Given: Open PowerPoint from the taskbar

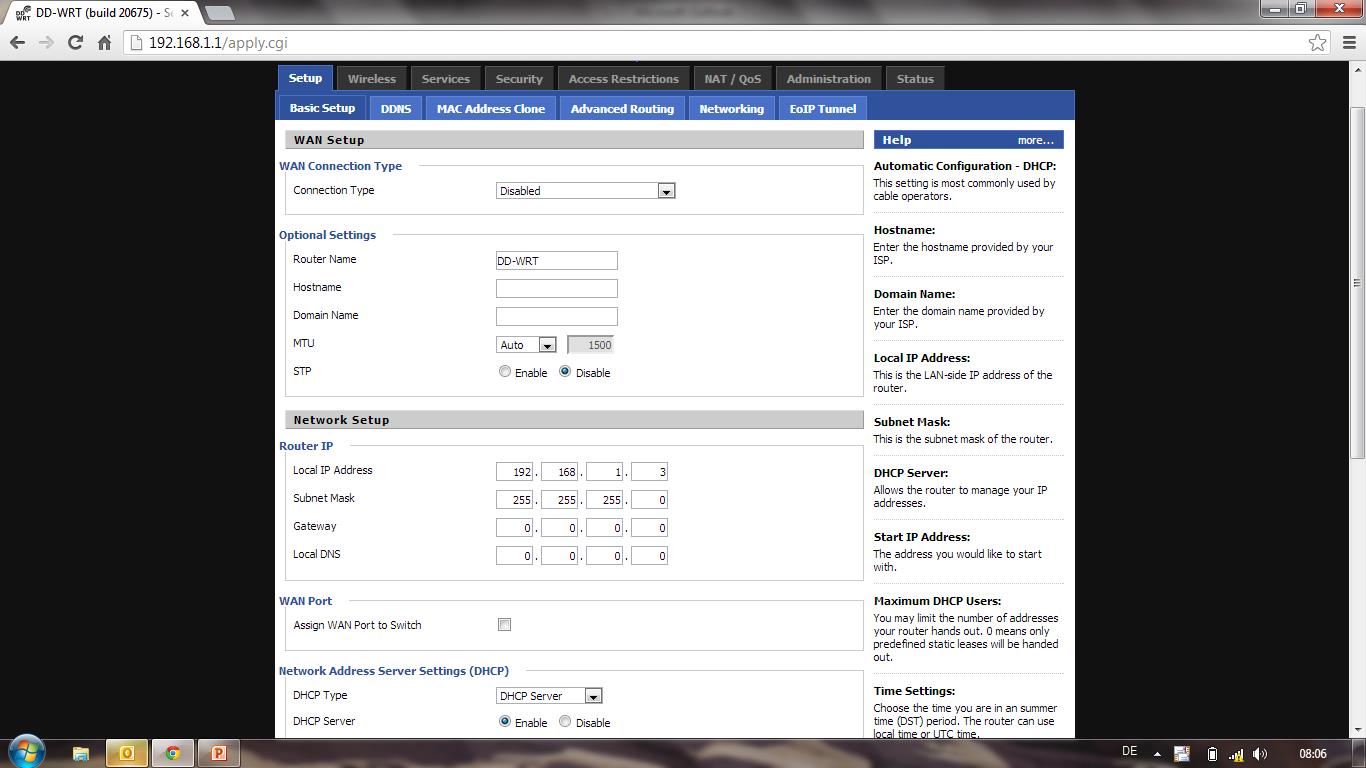Looking at the screenshot, I should [218, 753].
